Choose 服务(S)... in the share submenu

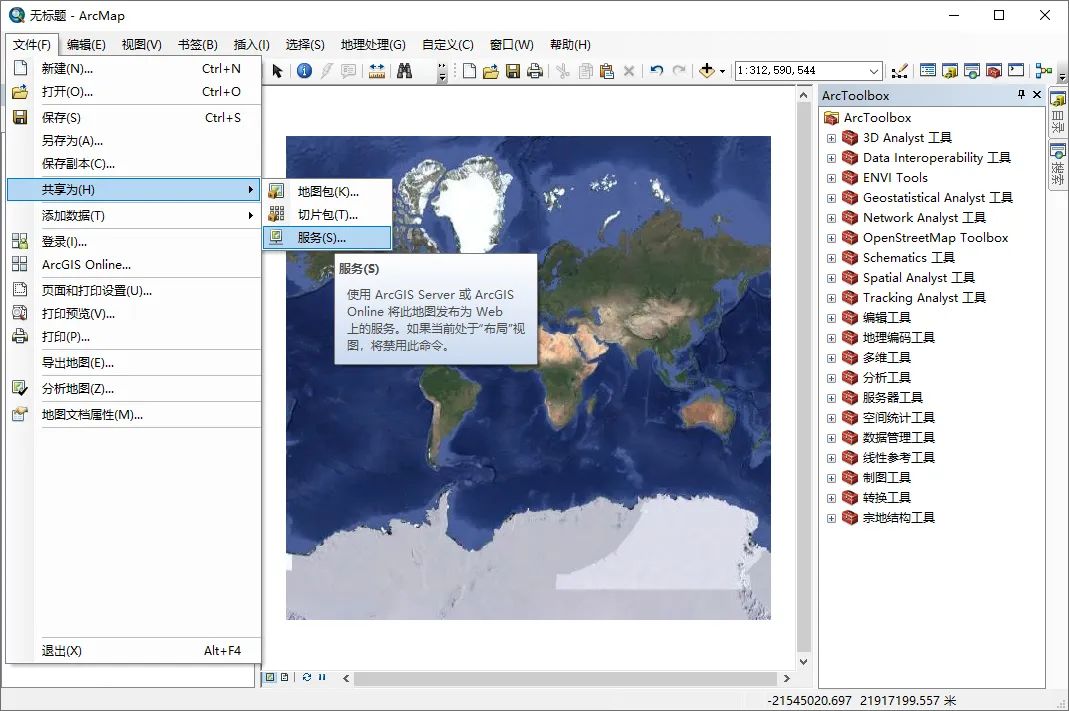click(327, 238)
